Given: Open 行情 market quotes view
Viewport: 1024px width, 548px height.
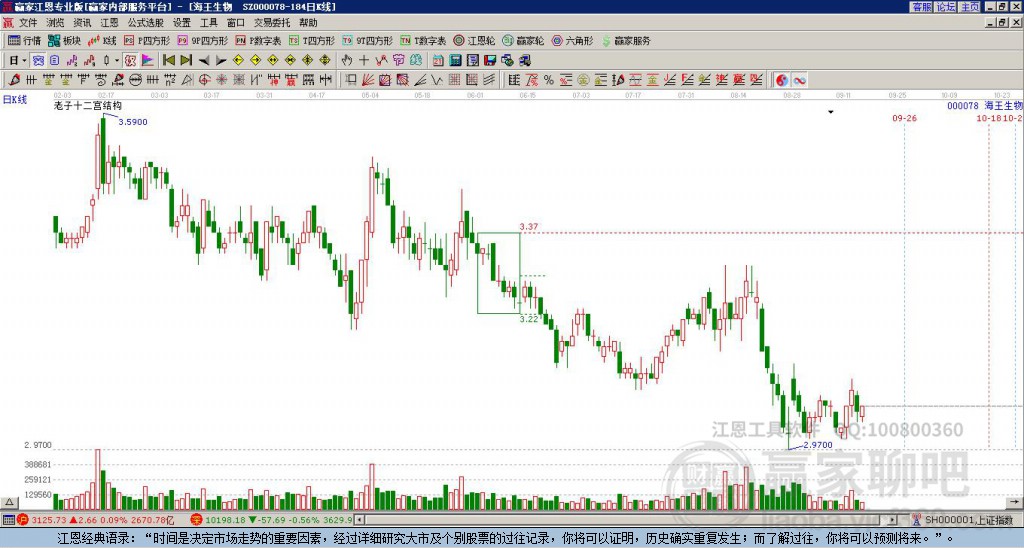Looking at the screenshot, I should point(25,40).
